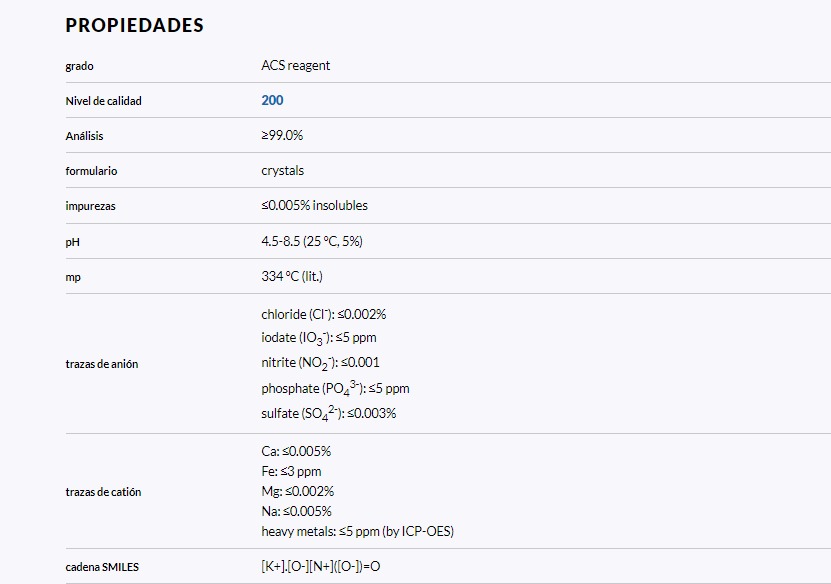This screenshot has height=584, width=831.
Task: Click the phosphate ≤5 ppm line
Action: pos(335,388)
